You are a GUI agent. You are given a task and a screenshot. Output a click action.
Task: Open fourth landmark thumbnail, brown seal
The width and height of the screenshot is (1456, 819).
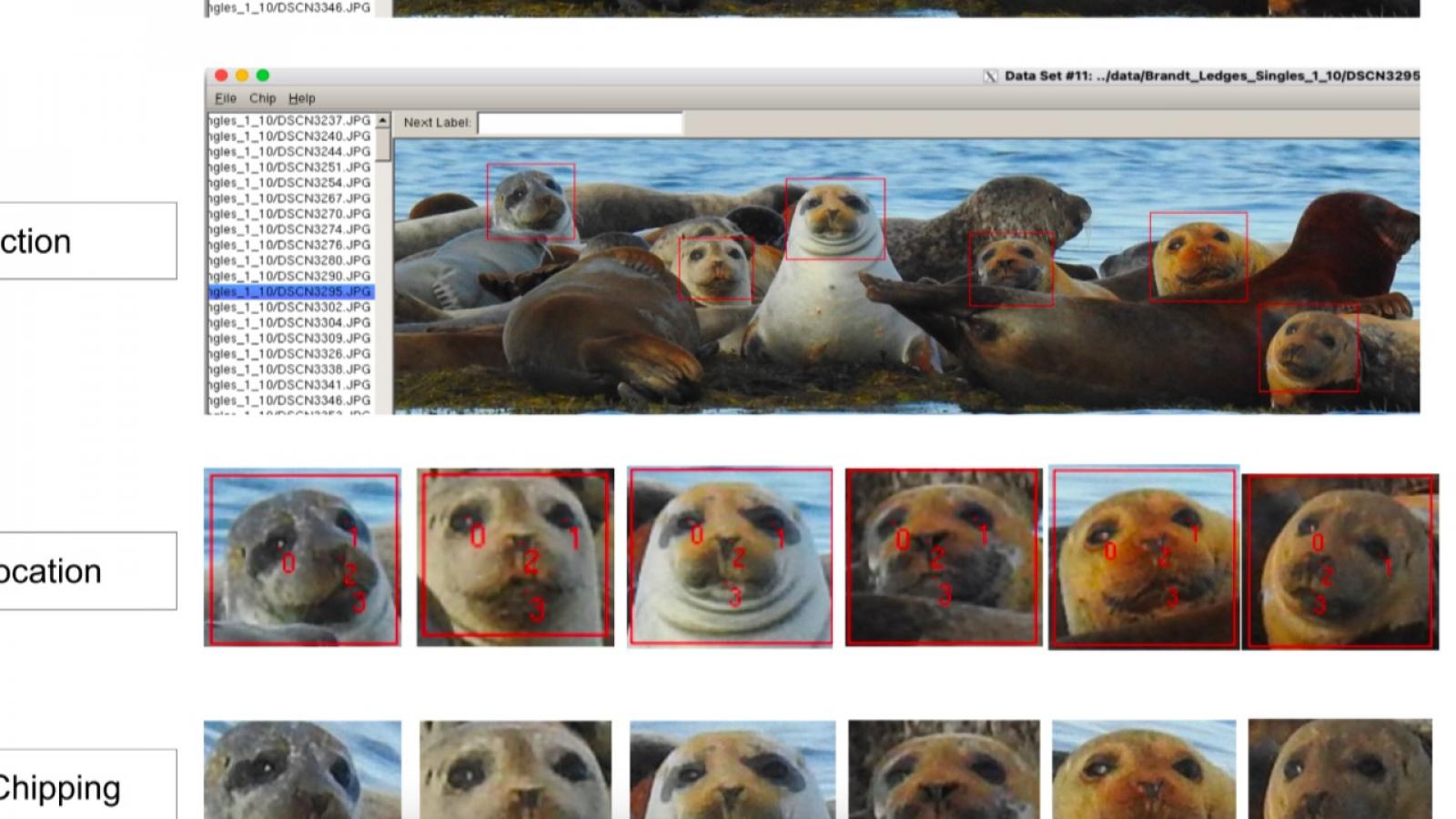coord(944,558)
